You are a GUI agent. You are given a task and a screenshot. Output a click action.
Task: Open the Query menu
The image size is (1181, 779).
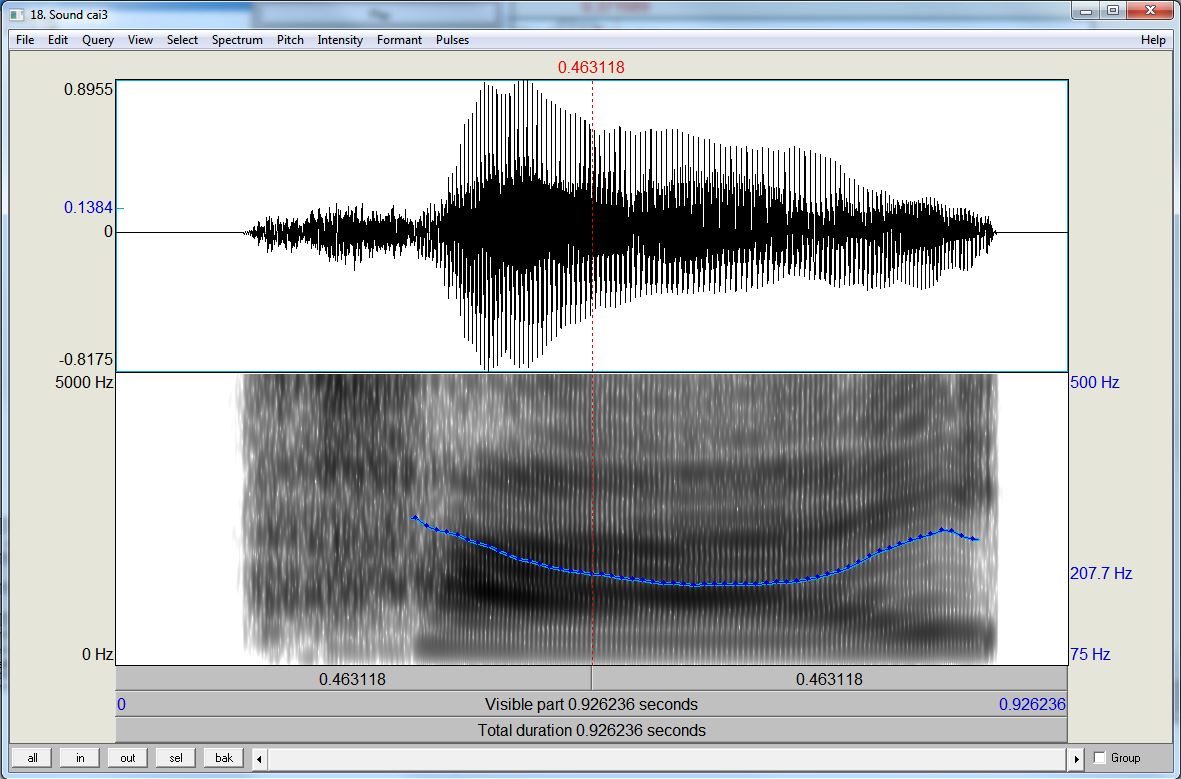98,40
